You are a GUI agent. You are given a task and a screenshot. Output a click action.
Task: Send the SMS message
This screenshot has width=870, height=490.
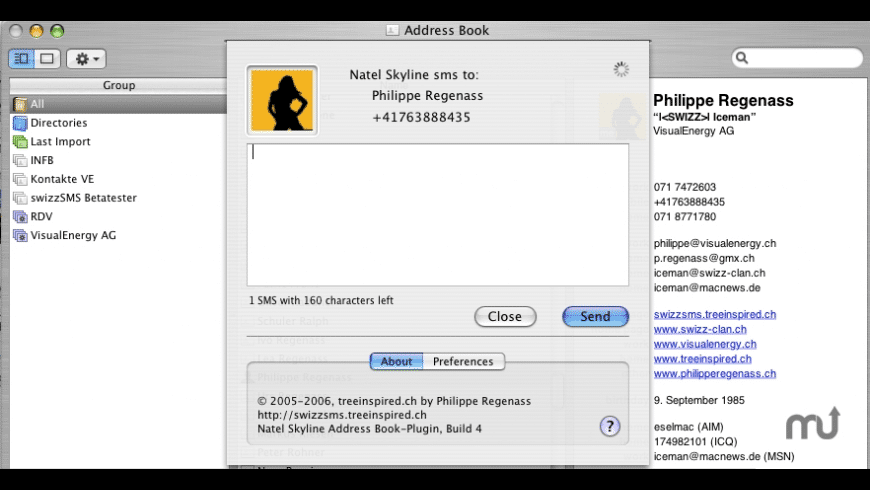(595, 316)
